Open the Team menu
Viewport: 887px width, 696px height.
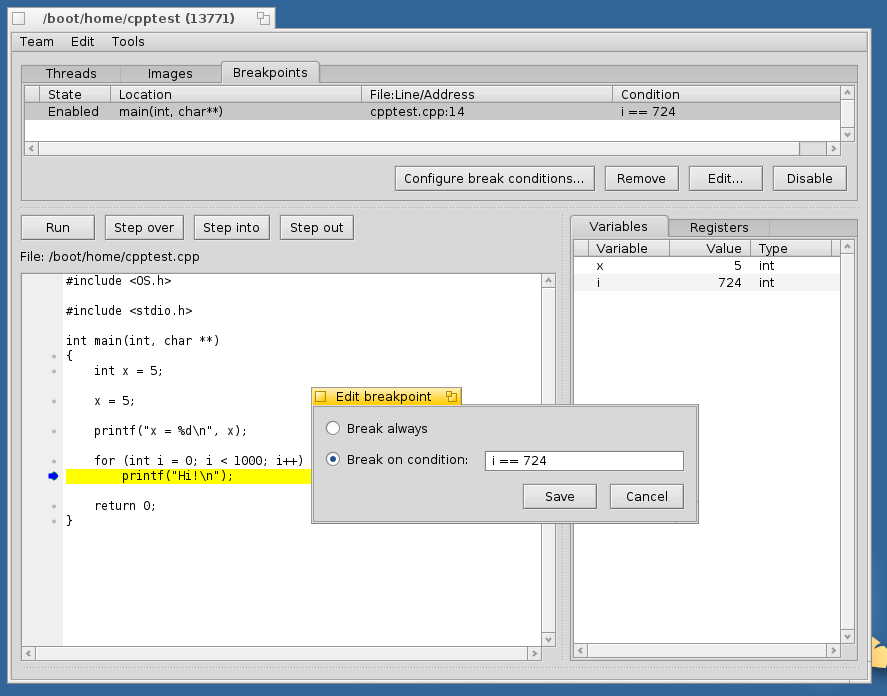37,42
